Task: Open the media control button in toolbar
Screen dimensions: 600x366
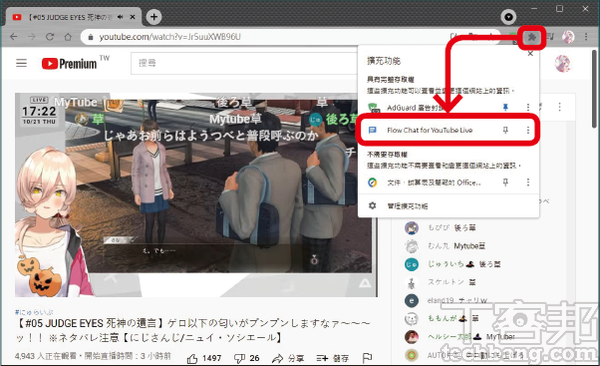Action: pyautogui.click(x=550, y=37)
